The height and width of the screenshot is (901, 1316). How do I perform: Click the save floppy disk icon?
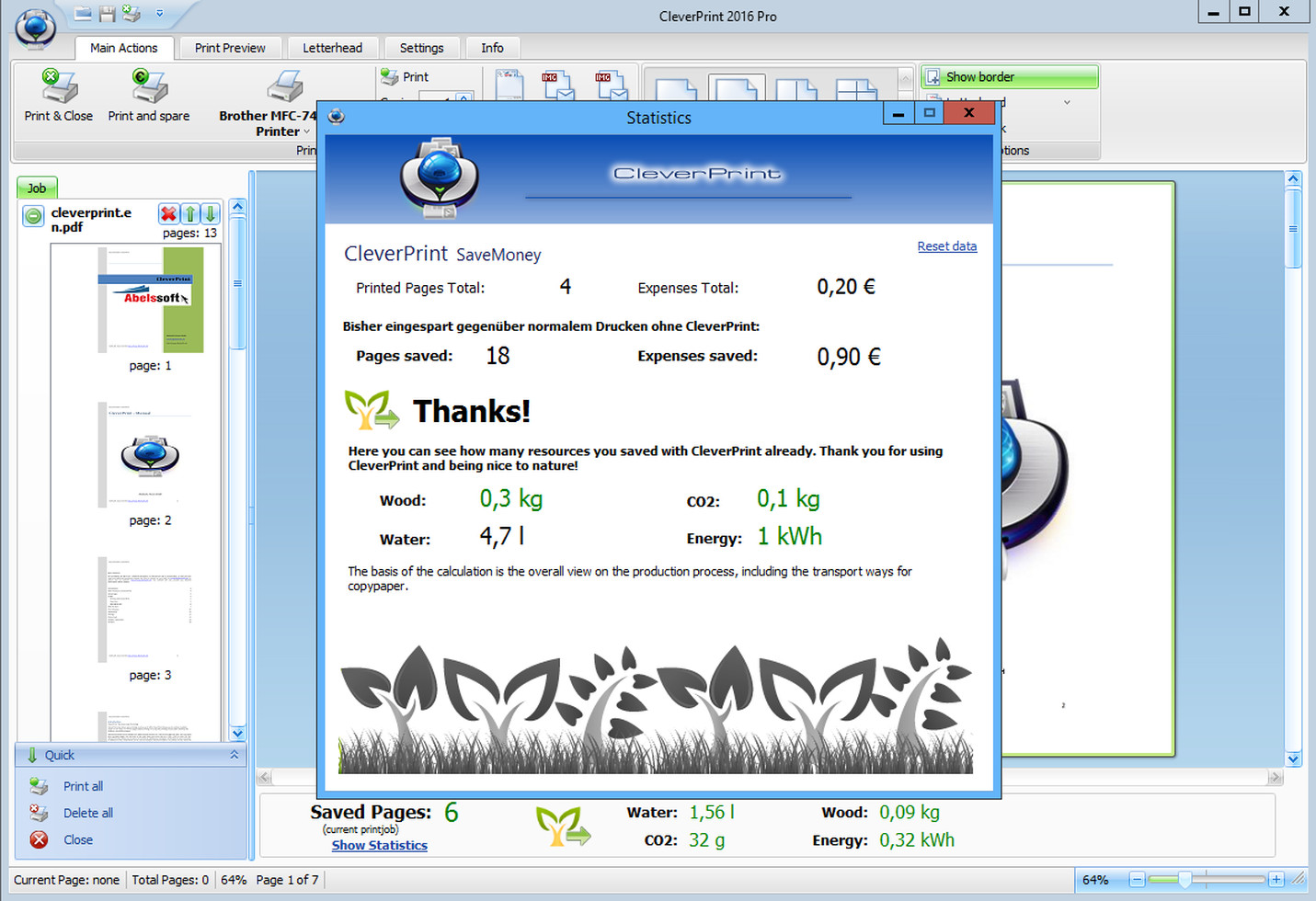[108, 14]
